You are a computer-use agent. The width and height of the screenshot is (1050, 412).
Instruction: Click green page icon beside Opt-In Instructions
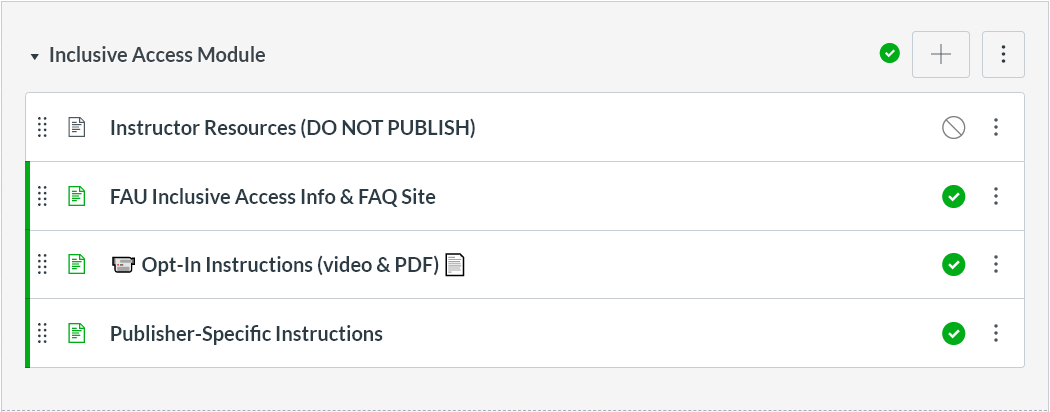coord(76,265)
